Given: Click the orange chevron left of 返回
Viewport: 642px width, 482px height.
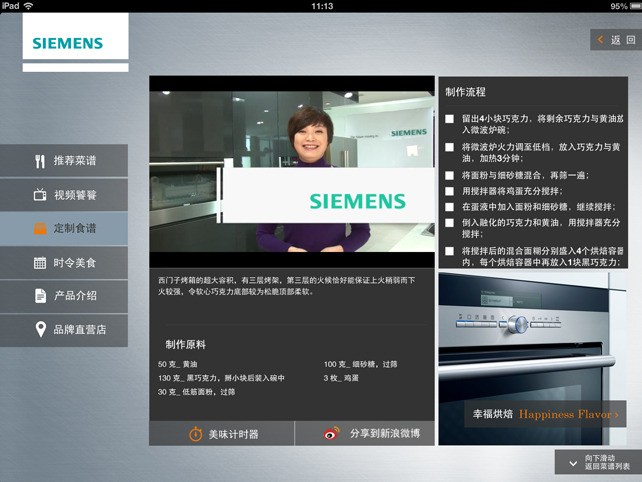Looking at the screenshot, I should tap(601, 40).
